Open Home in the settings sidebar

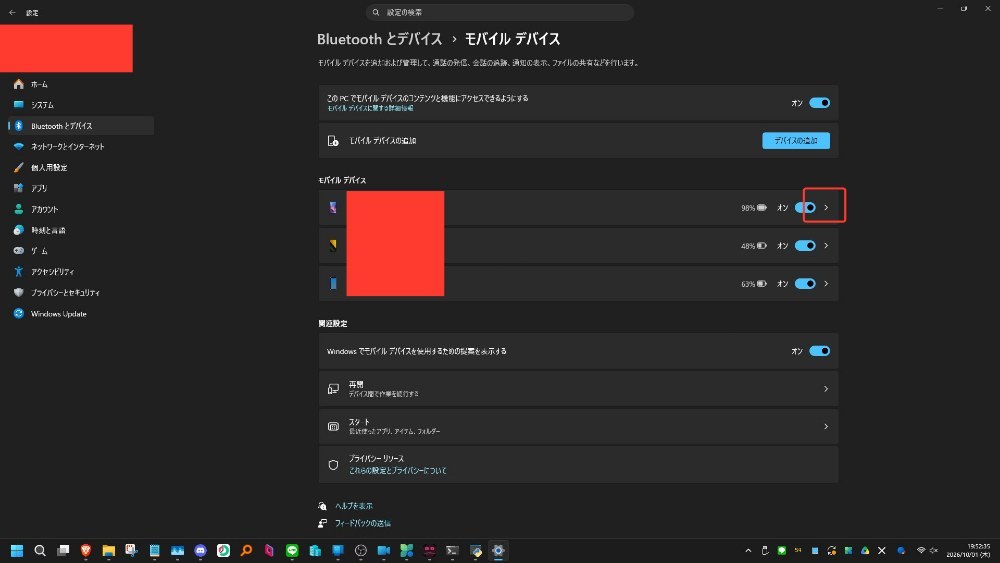[80, 84]
